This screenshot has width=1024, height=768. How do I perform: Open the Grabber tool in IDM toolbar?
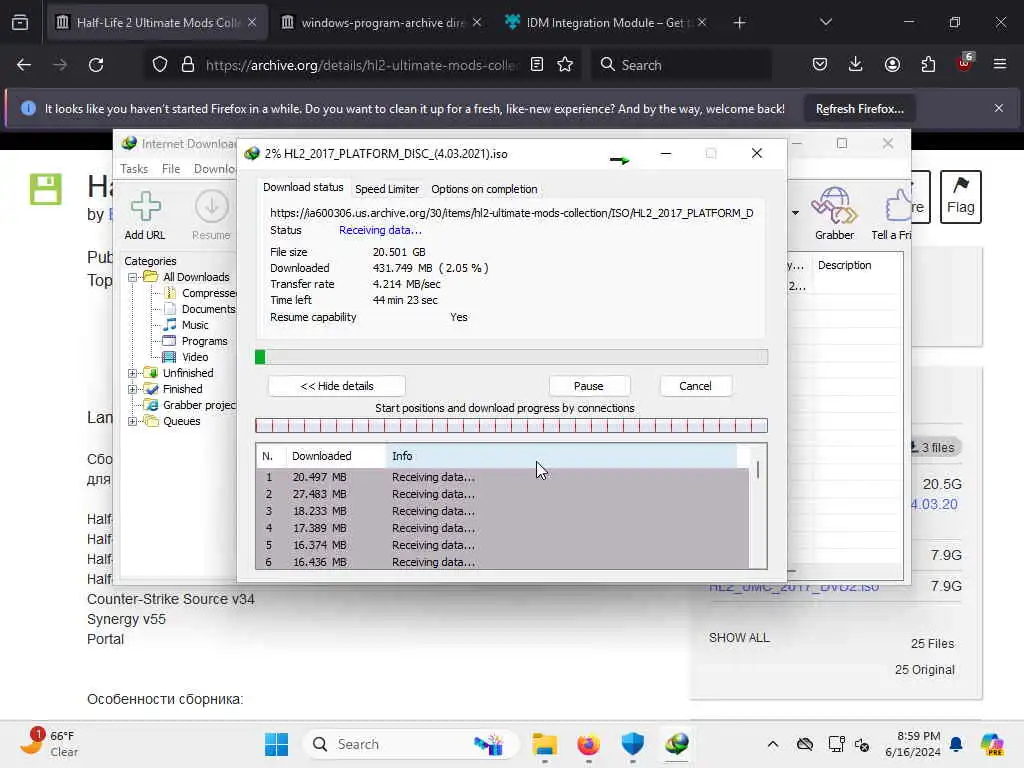click(x=834, y=205)
